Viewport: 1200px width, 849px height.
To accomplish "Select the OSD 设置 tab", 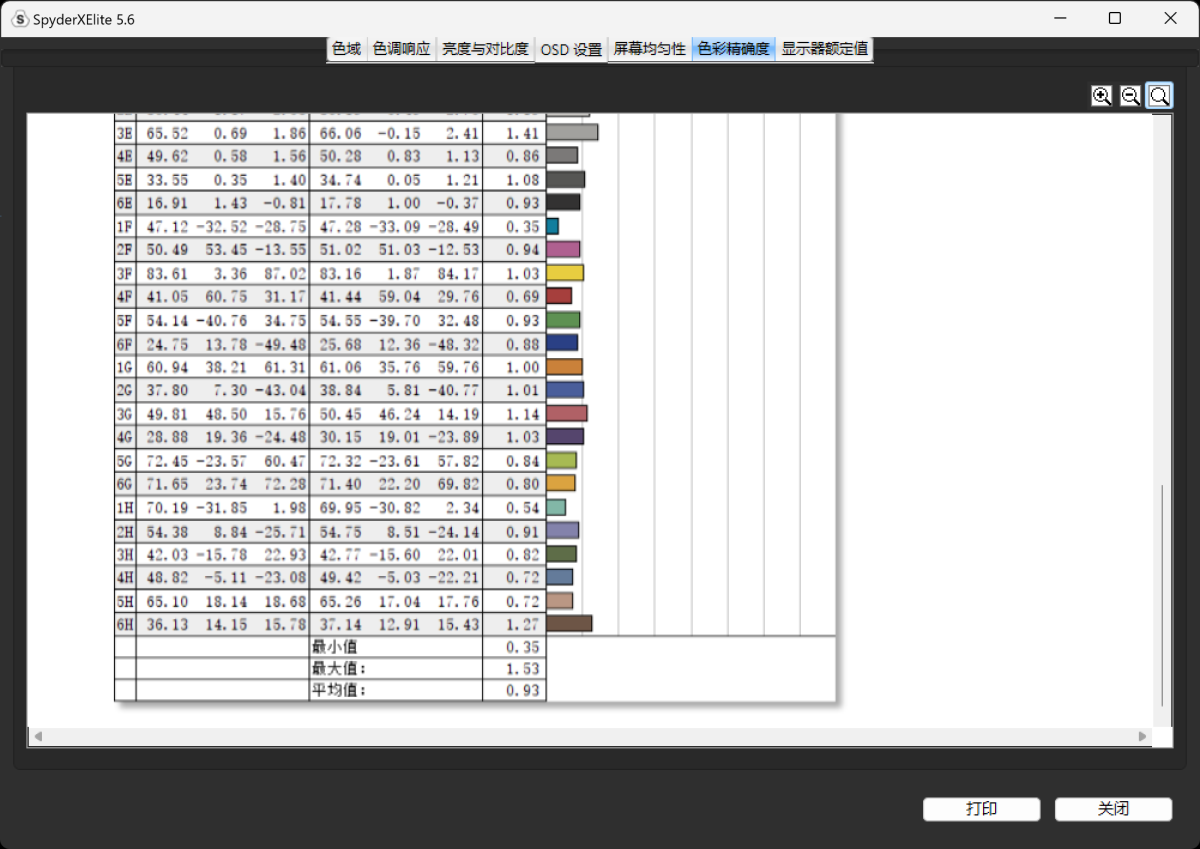I will pos(571,49).
